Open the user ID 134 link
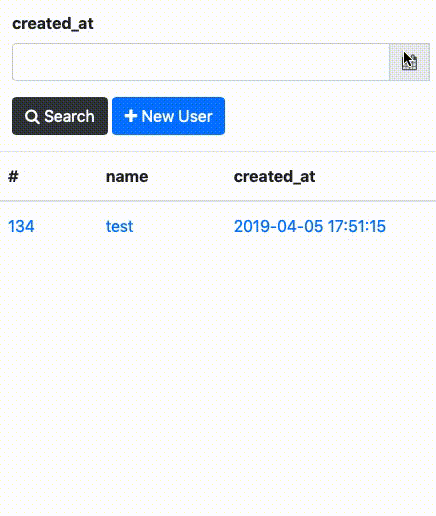Viewport: 436px width, 516px height. point(21,226)
